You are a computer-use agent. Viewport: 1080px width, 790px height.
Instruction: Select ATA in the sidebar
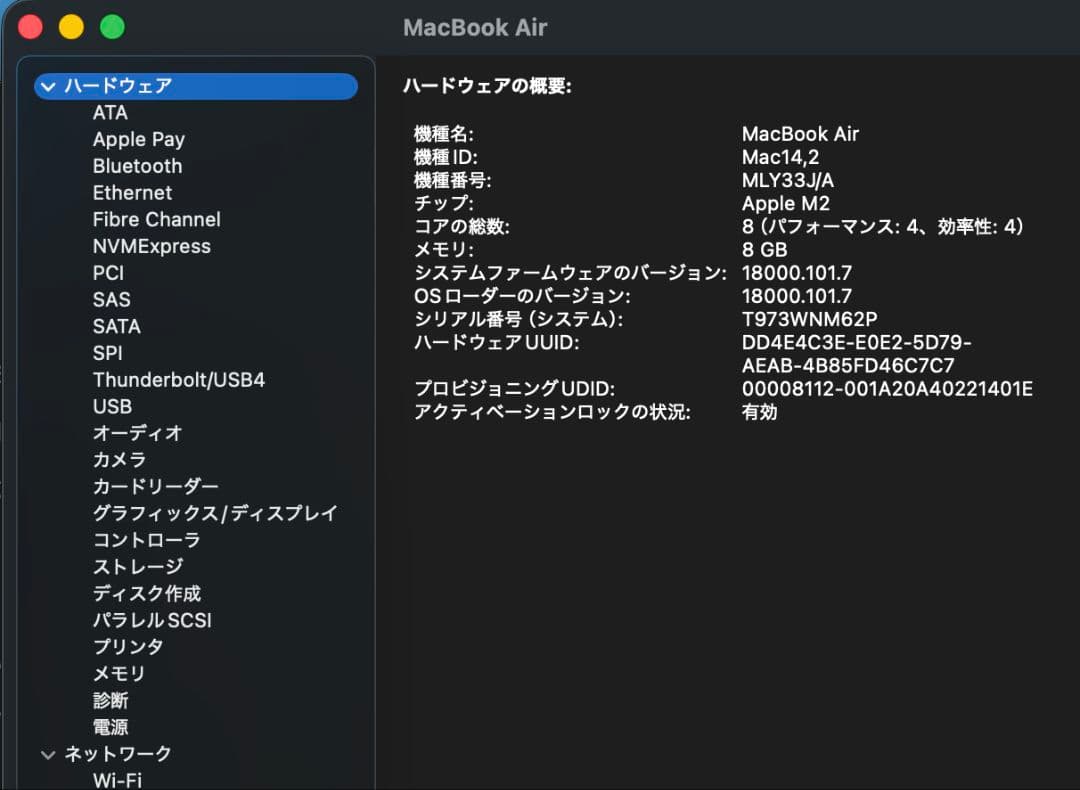pos(110,113)
